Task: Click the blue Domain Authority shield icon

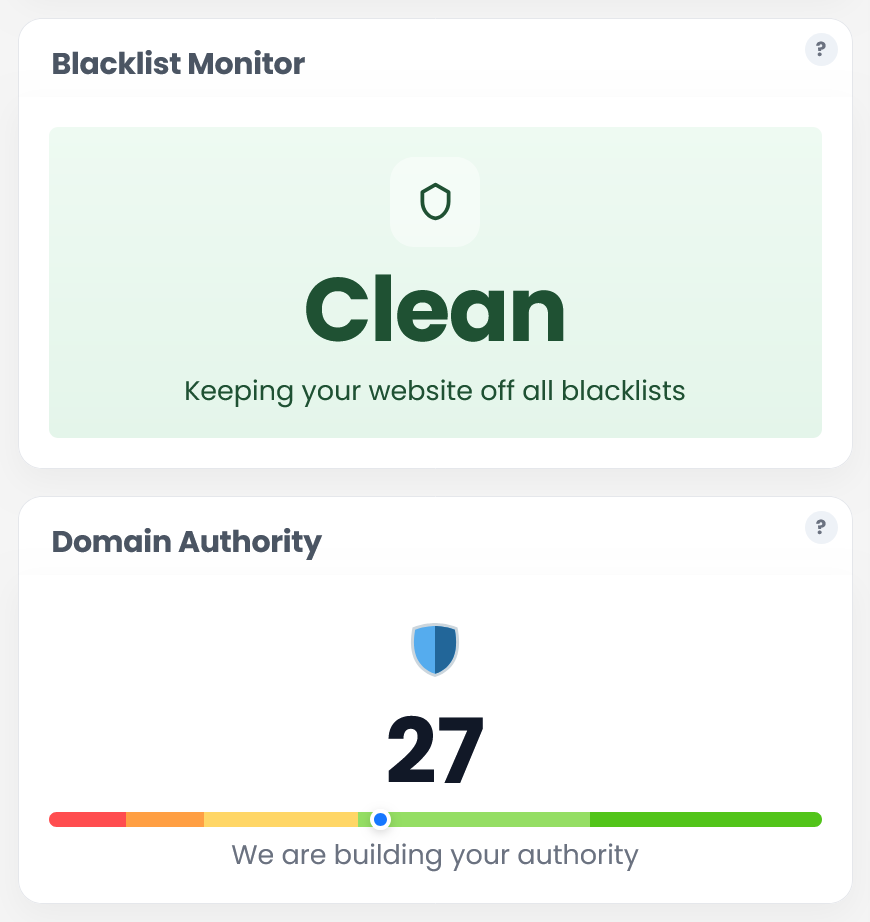Action: click(x=434, y=649)
